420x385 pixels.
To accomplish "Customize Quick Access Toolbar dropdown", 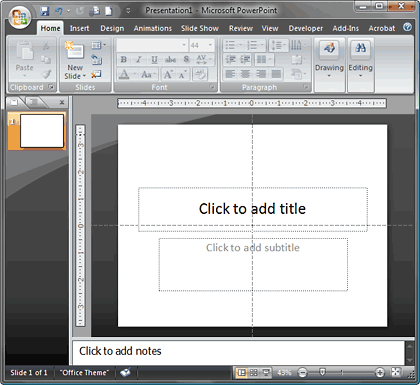I will tap(128, 11).
